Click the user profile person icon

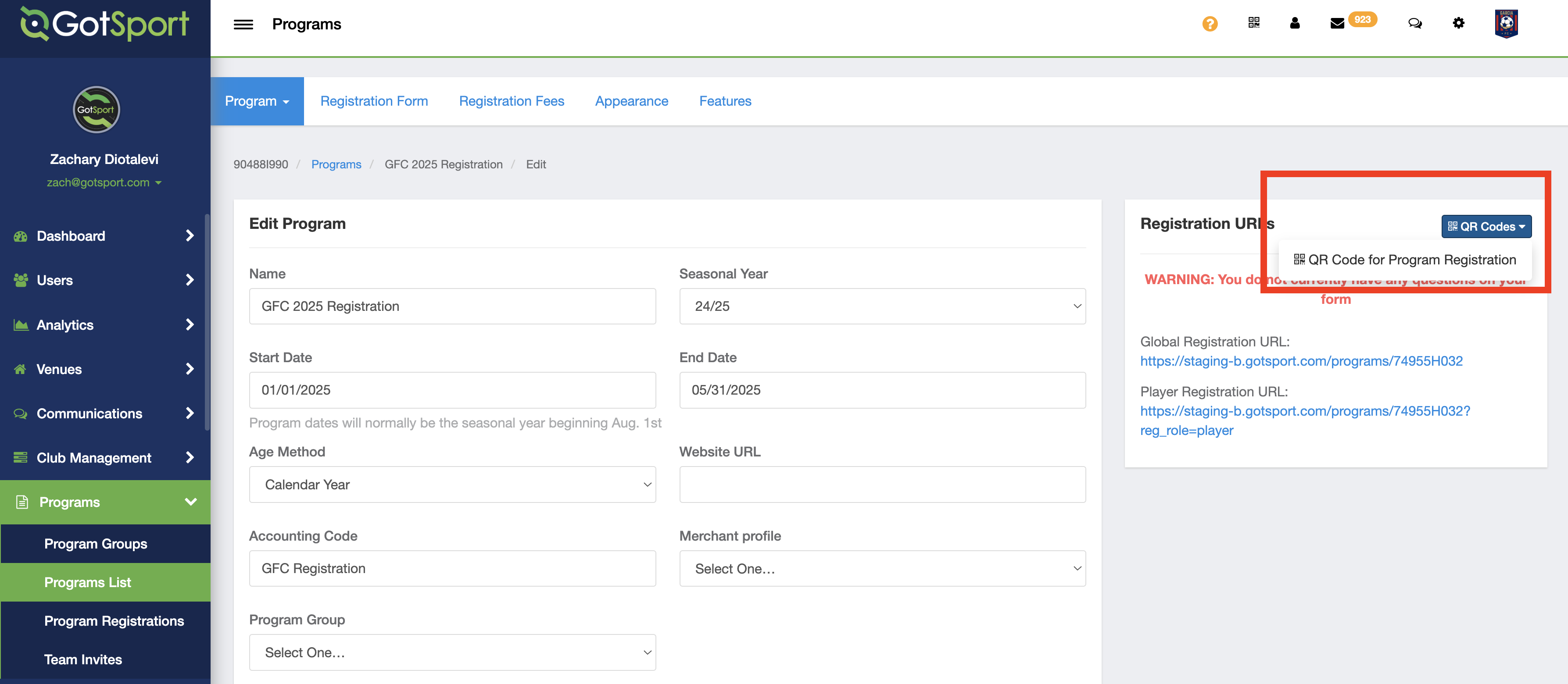[x=1295, y=23]
